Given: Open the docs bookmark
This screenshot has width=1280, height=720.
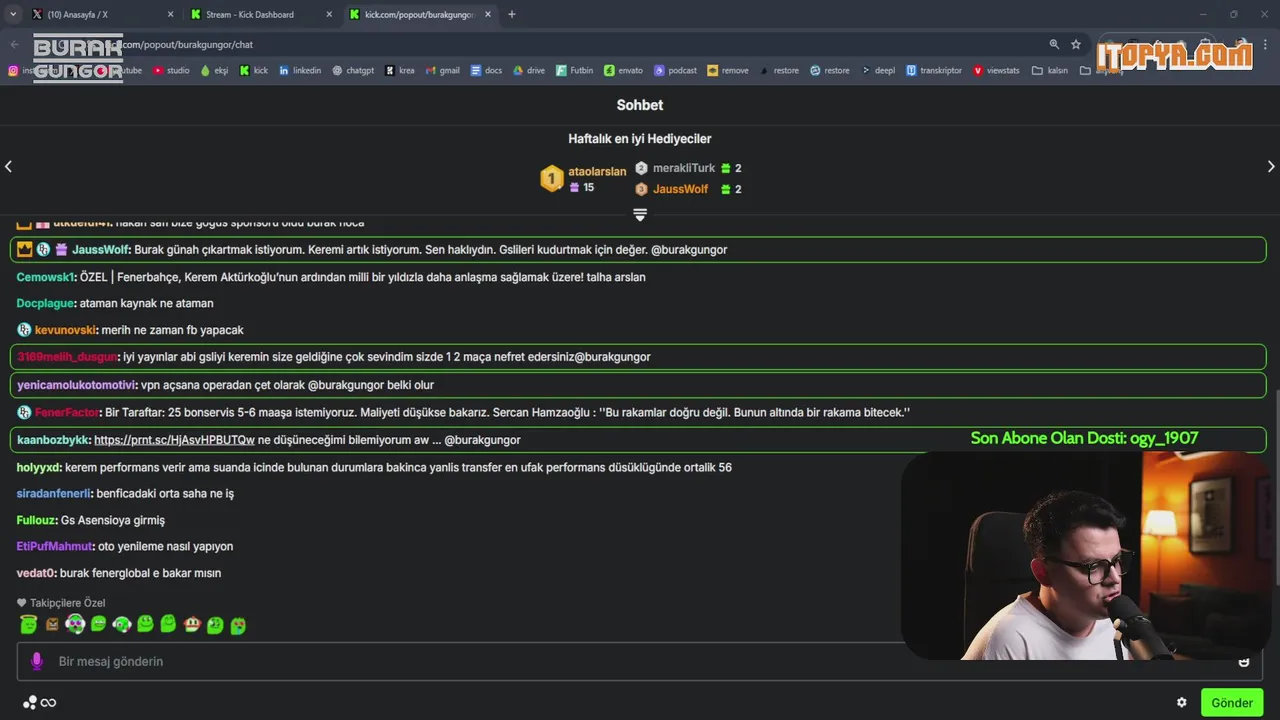Looking at the screenshot, I should click(486, 71).
